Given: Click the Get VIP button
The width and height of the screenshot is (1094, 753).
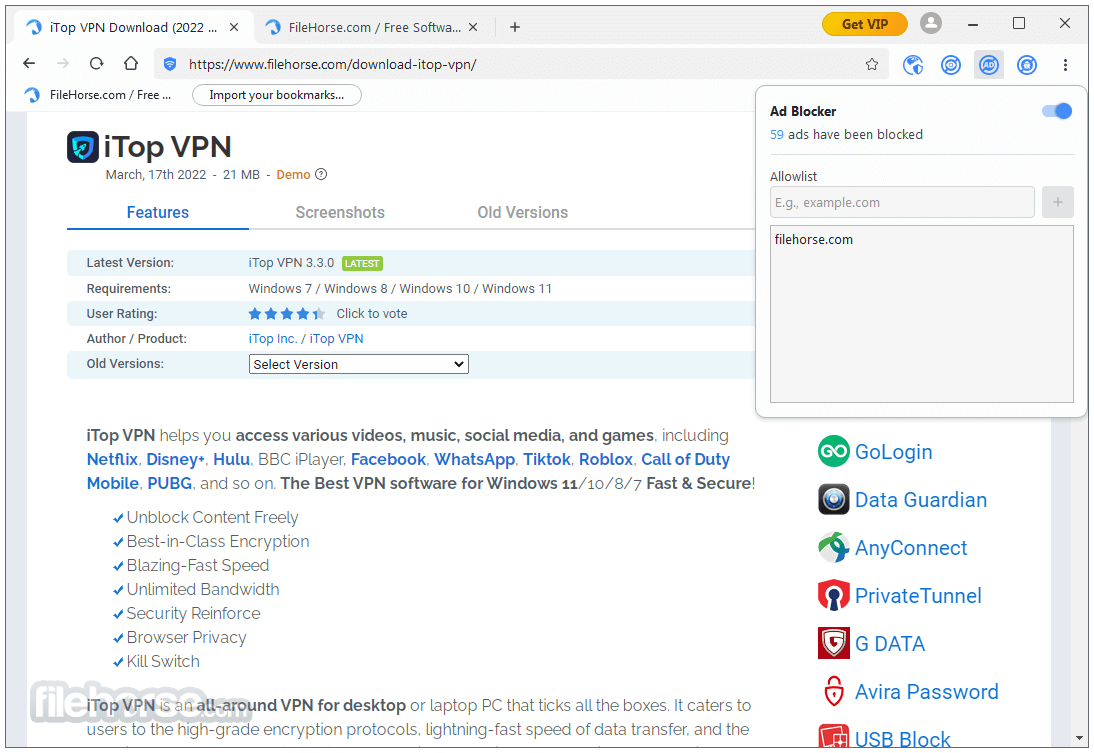Looking at the screenshot, I should pyautogui.click(x=864, y=24).
